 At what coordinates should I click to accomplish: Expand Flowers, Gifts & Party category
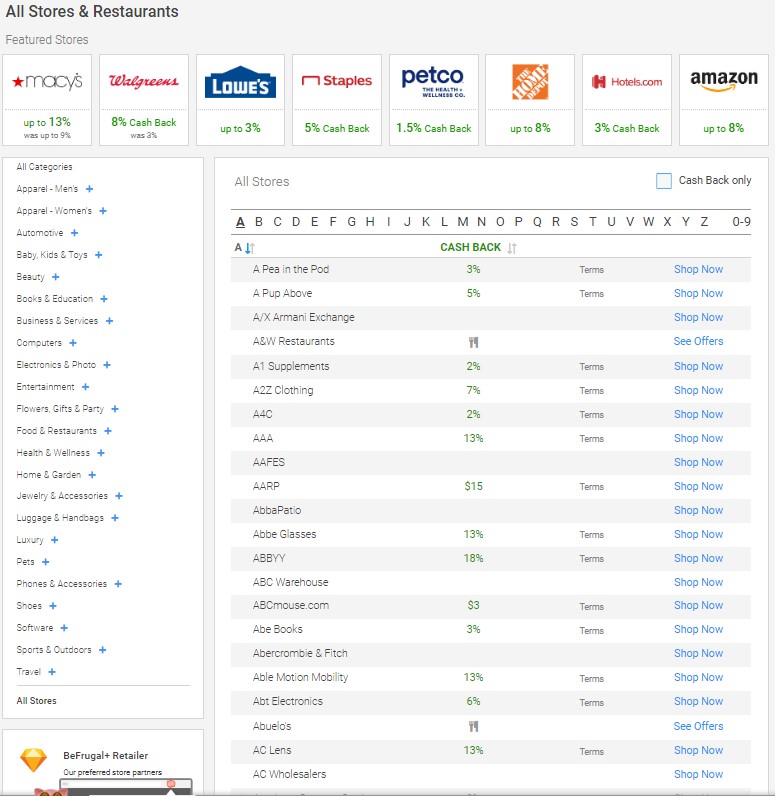click(x=115, y=409)
